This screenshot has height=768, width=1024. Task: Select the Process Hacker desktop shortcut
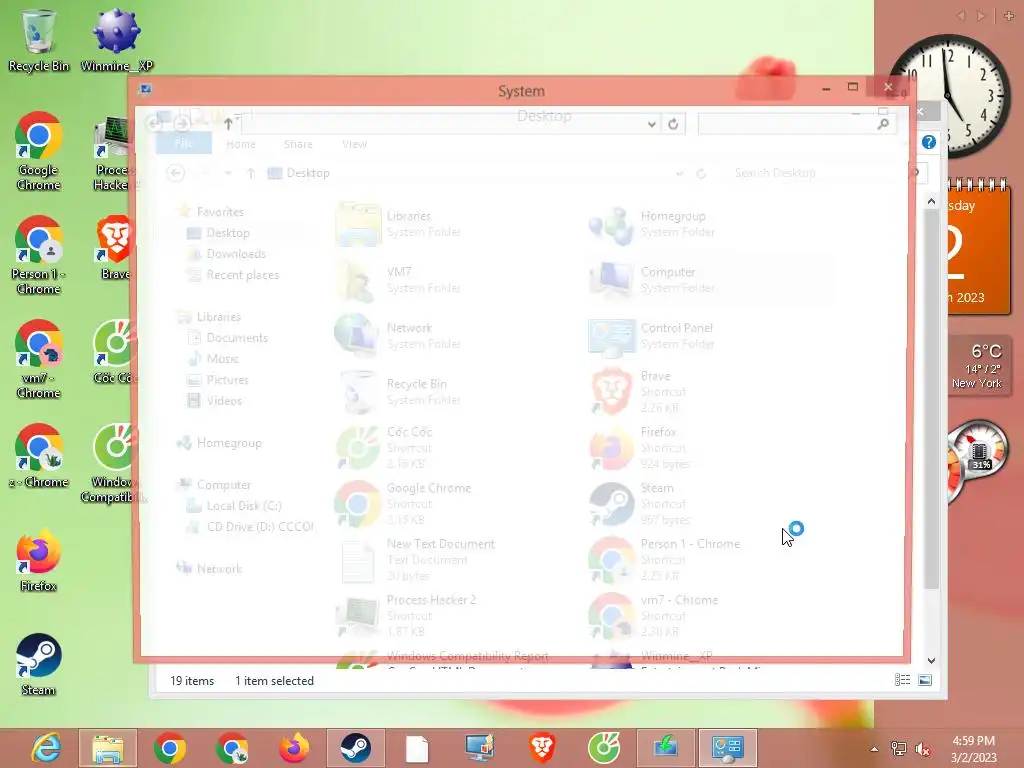114,152
